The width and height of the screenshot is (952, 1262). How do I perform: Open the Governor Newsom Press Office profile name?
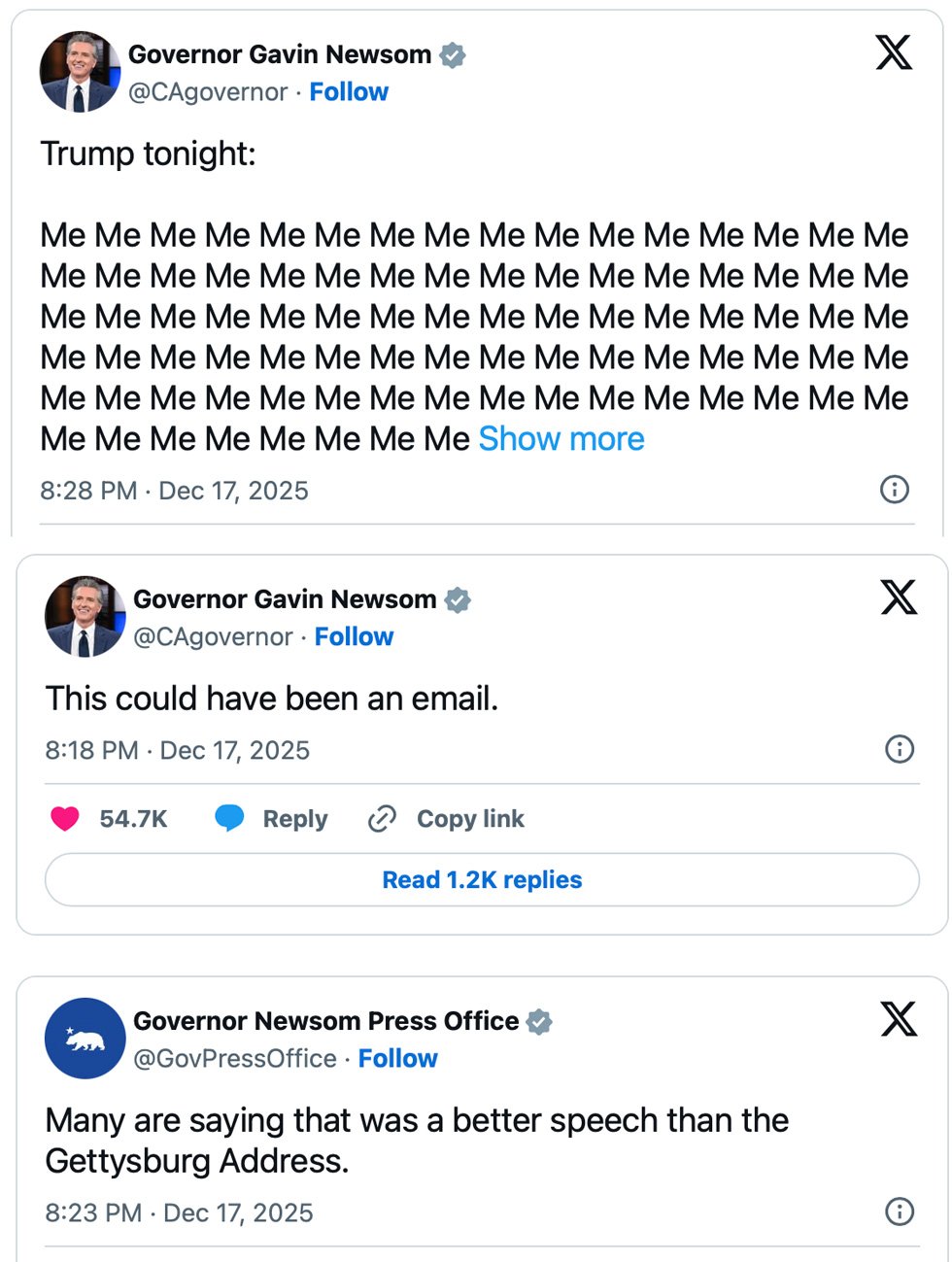point(325,1021)
